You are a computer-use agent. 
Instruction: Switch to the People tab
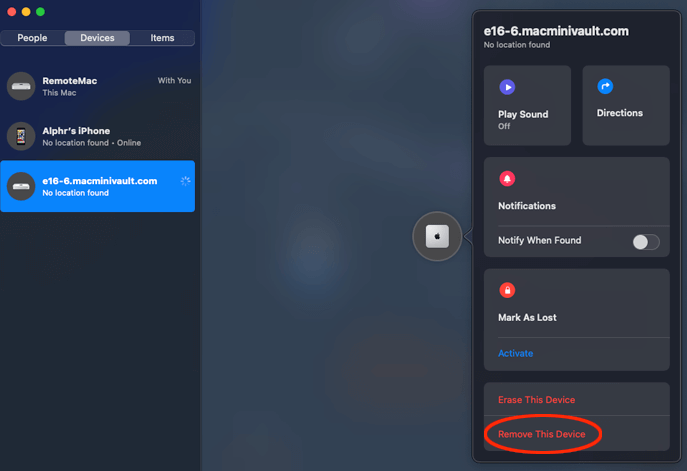tap(32, 38)
